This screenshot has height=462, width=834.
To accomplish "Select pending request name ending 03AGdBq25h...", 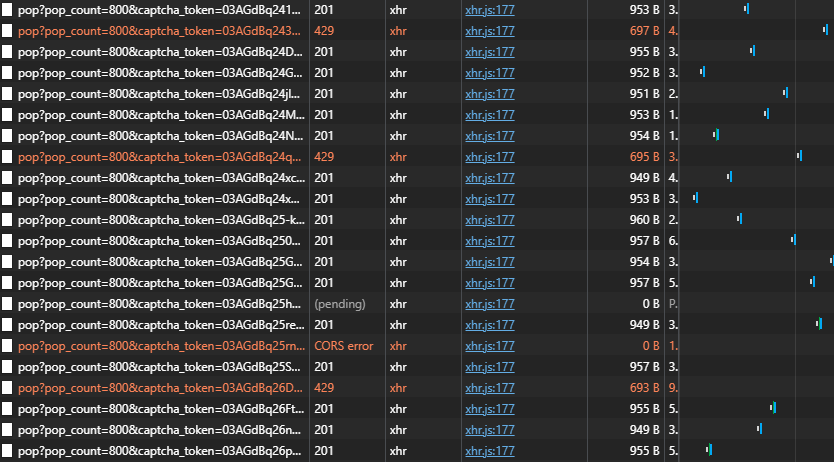I will pyautogui.click(x=159, y=304).
